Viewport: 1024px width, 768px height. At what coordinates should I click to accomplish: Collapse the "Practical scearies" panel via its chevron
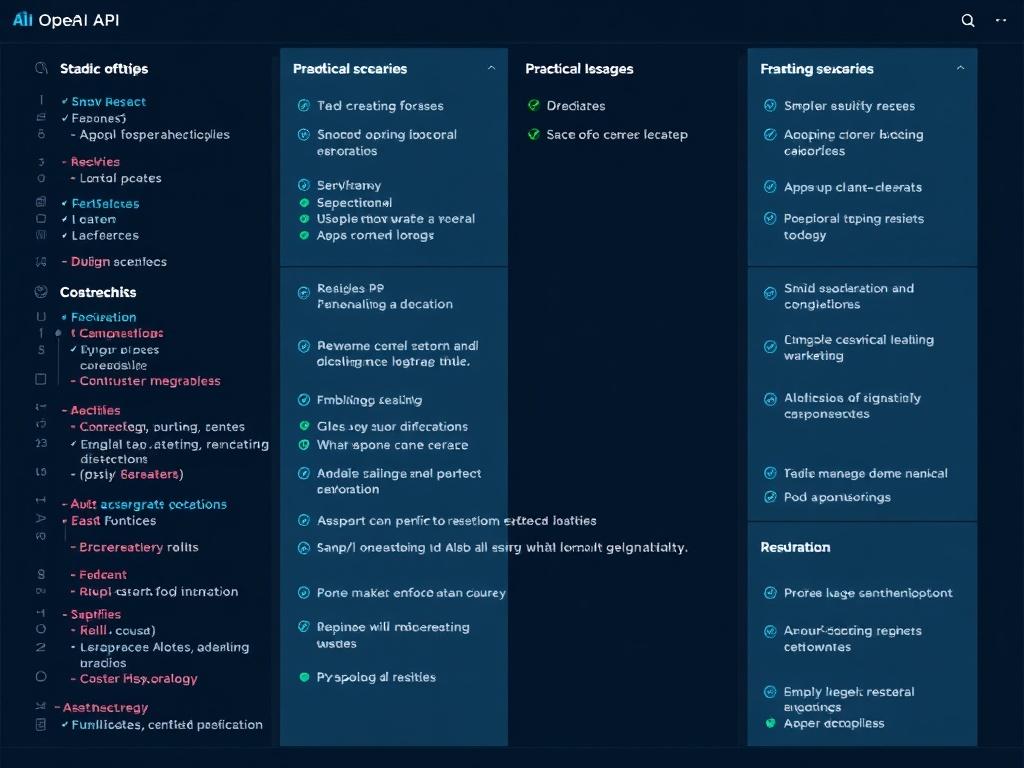tap(491, 68)
